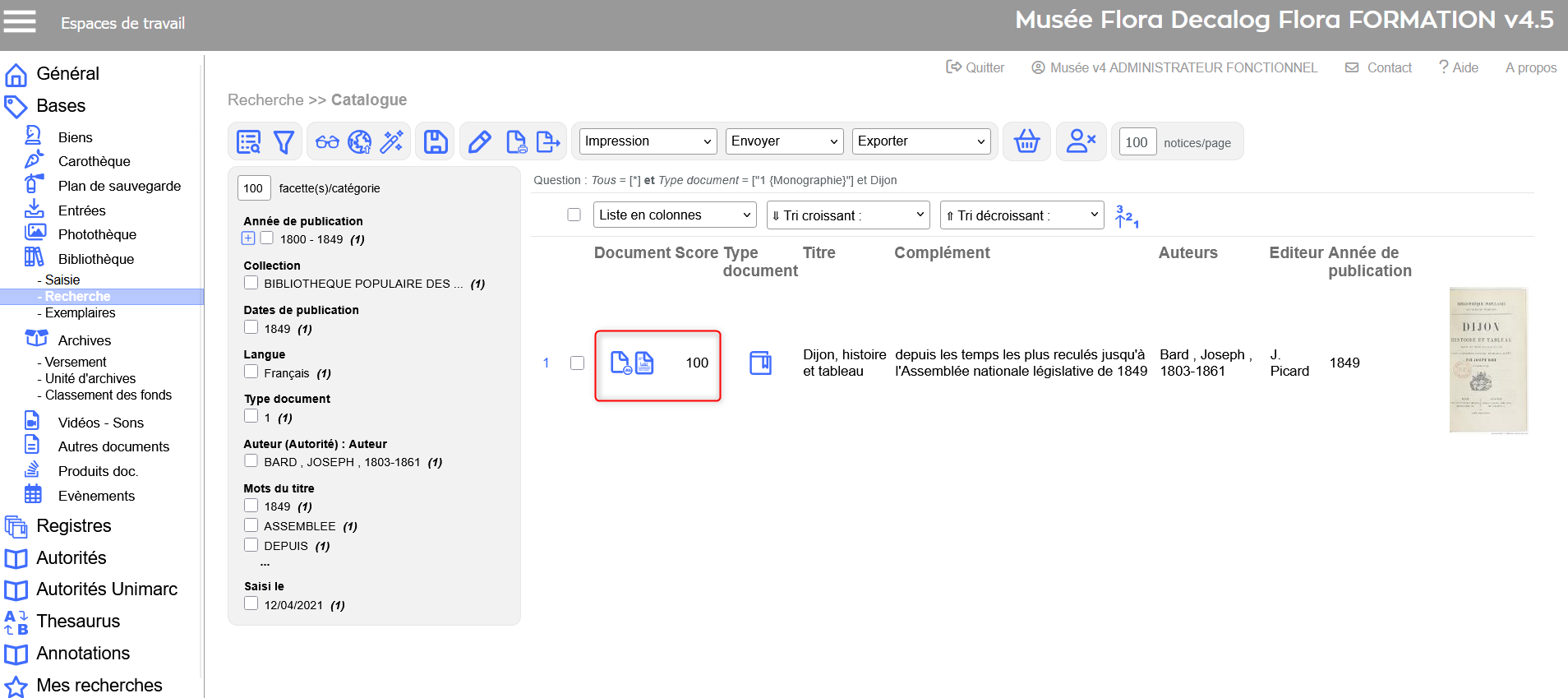The height and width of the screenshot is (698, 1568).
Task: Open the Exporter dropdown
Action: pos(920,141)
